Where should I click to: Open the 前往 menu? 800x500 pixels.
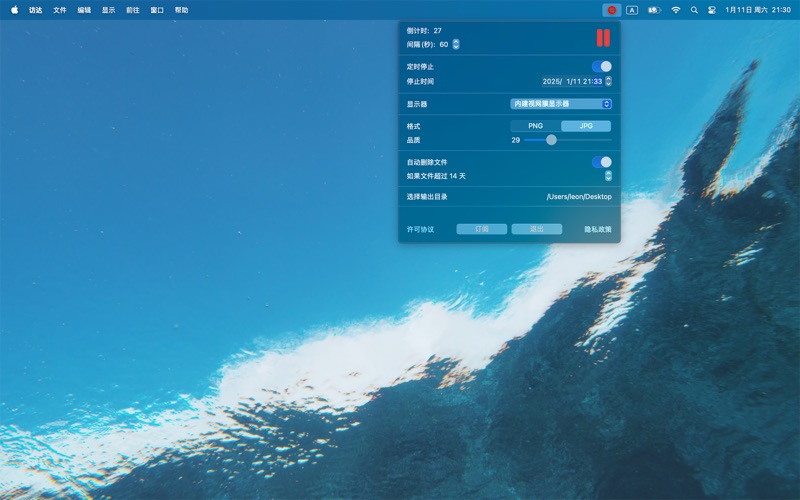coord(133,10)
